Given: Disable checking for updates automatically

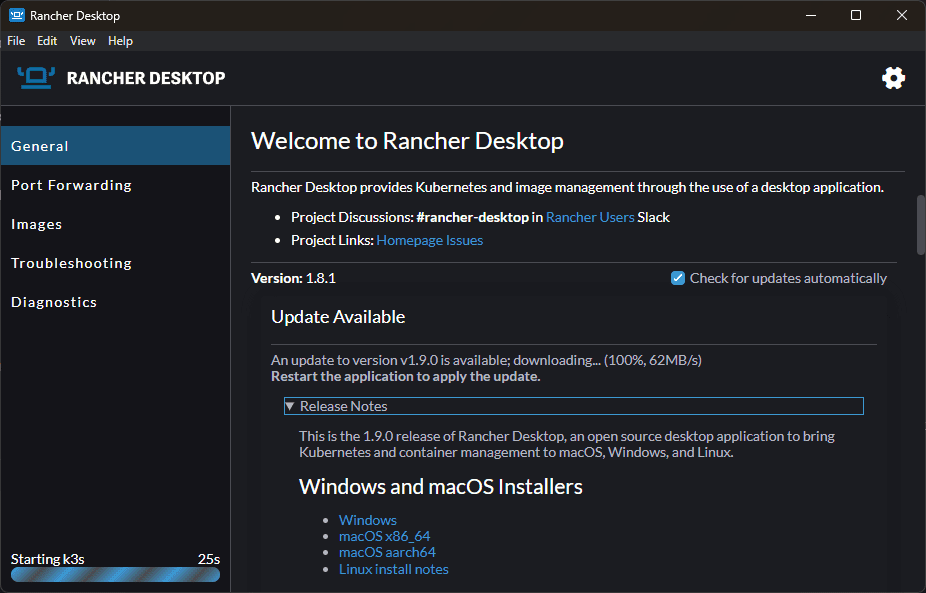Looking at the screenshot, I should (x=678, y=278).
